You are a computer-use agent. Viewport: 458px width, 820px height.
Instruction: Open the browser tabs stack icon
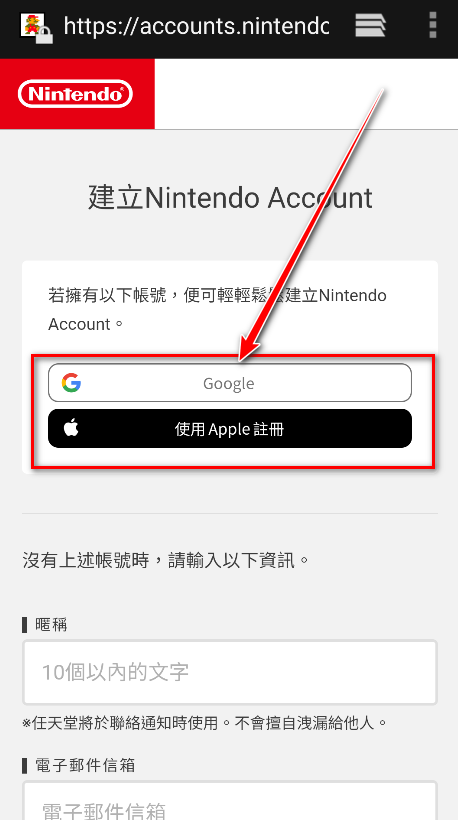tap(370, 25)
